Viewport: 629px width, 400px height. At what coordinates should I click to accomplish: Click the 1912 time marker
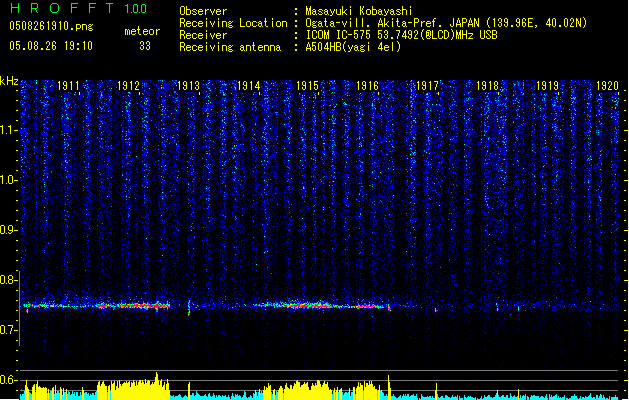[x=128, y=86]
